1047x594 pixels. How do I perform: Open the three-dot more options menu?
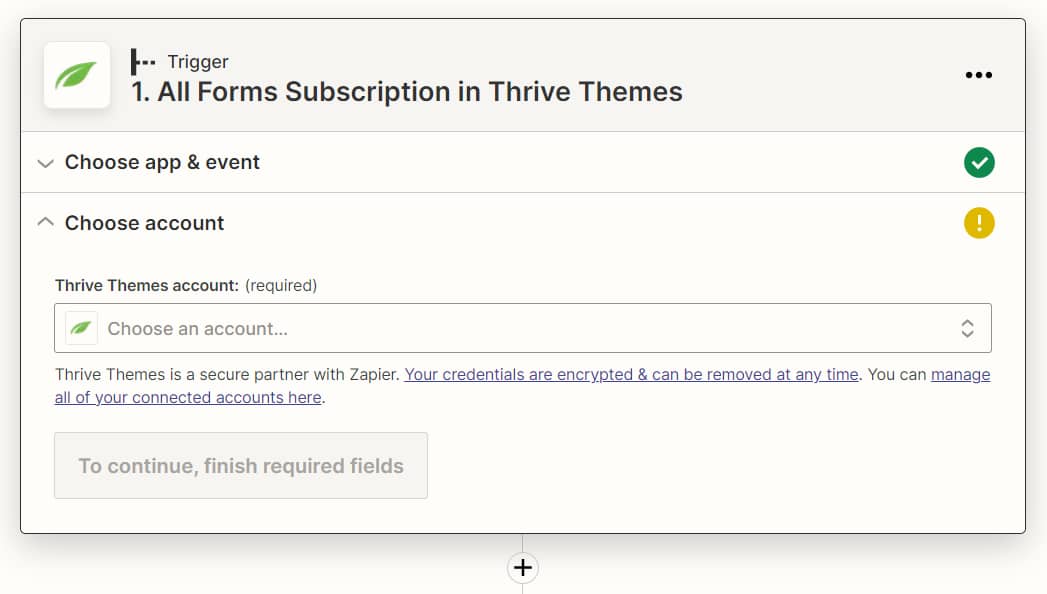click(978, 75)
